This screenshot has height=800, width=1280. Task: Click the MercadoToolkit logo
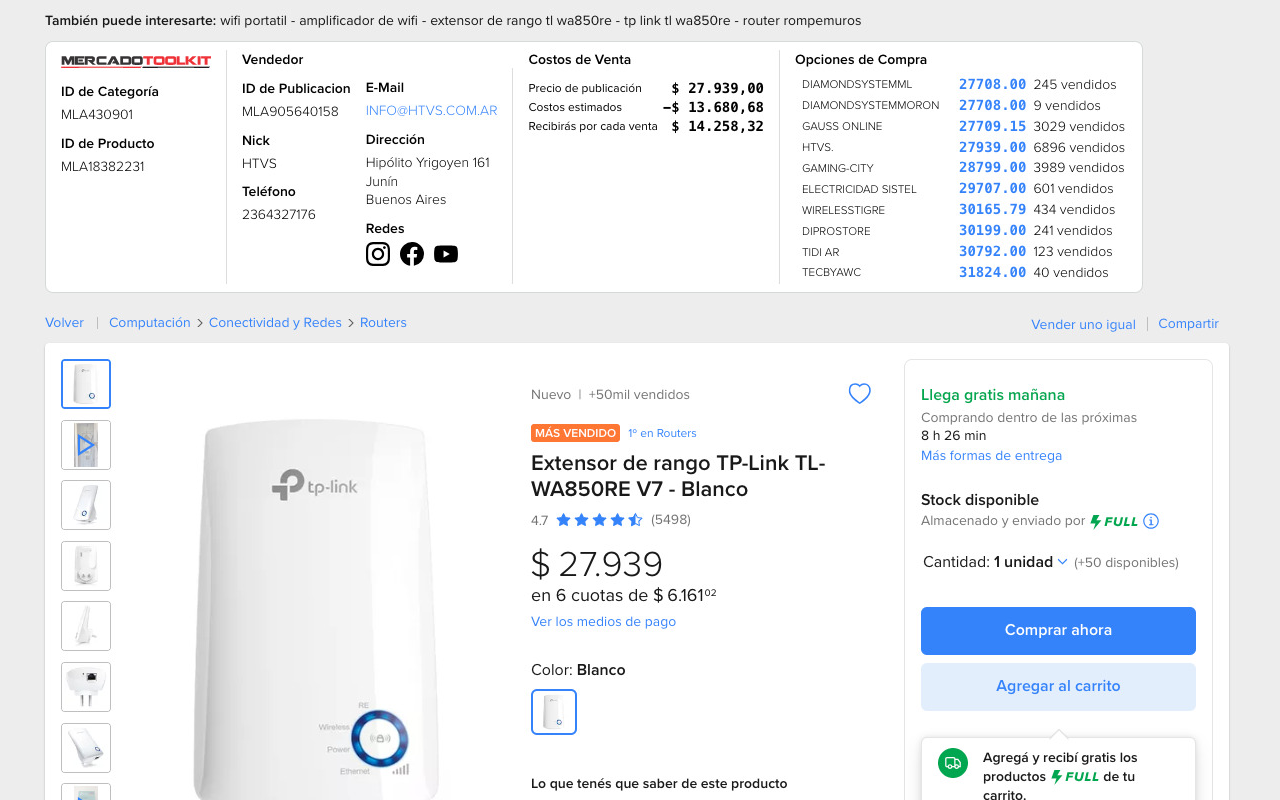[x=136, y=61]
